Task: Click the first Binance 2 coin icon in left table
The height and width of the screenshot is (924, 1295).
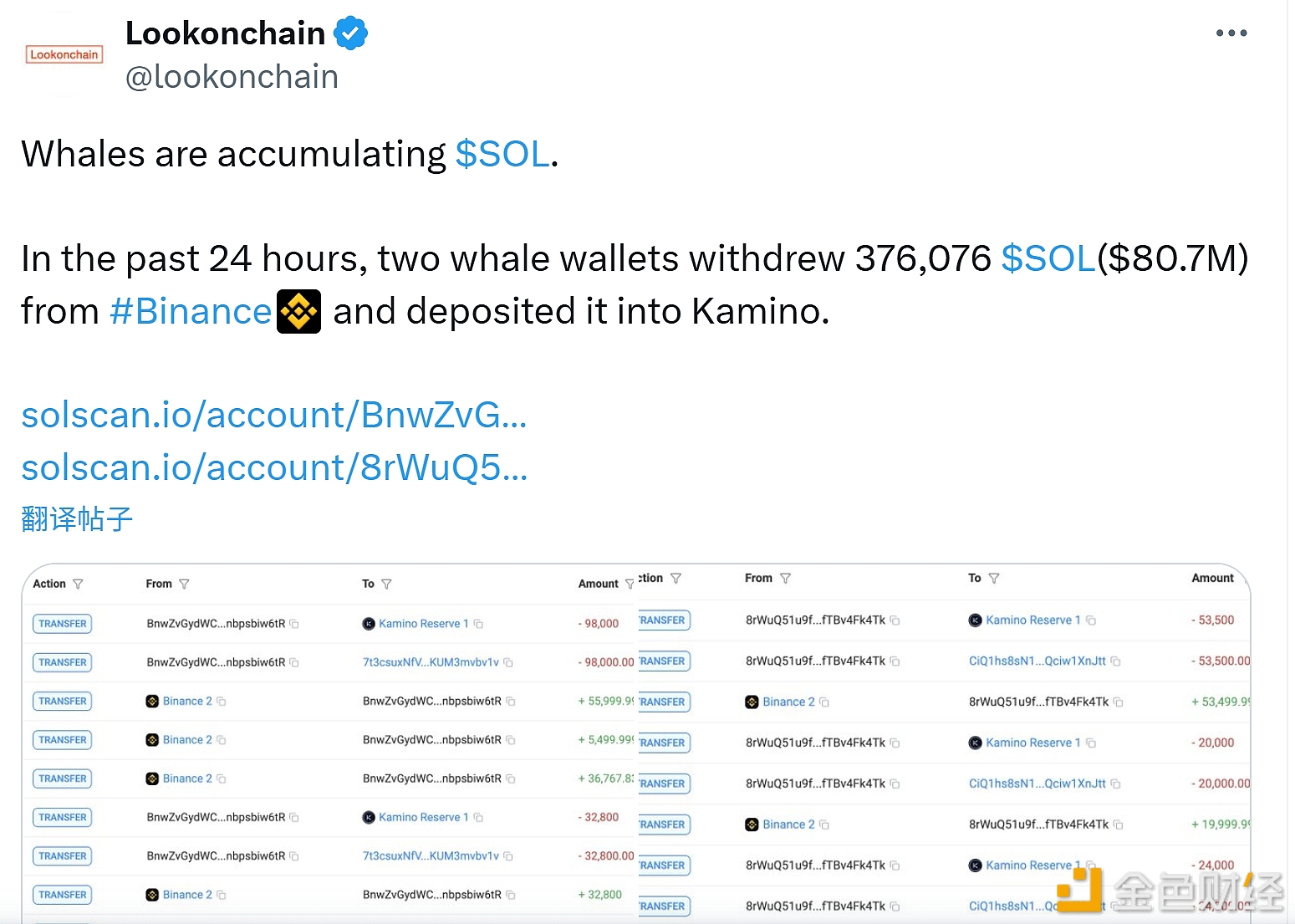Action: click(152, 702)
